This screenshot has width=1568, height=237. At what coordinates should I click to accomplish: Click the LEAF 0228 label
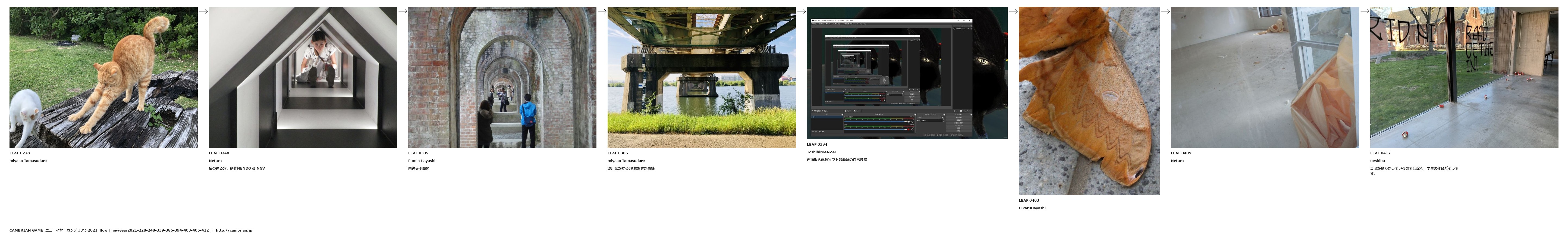click(x=20, y=154)
